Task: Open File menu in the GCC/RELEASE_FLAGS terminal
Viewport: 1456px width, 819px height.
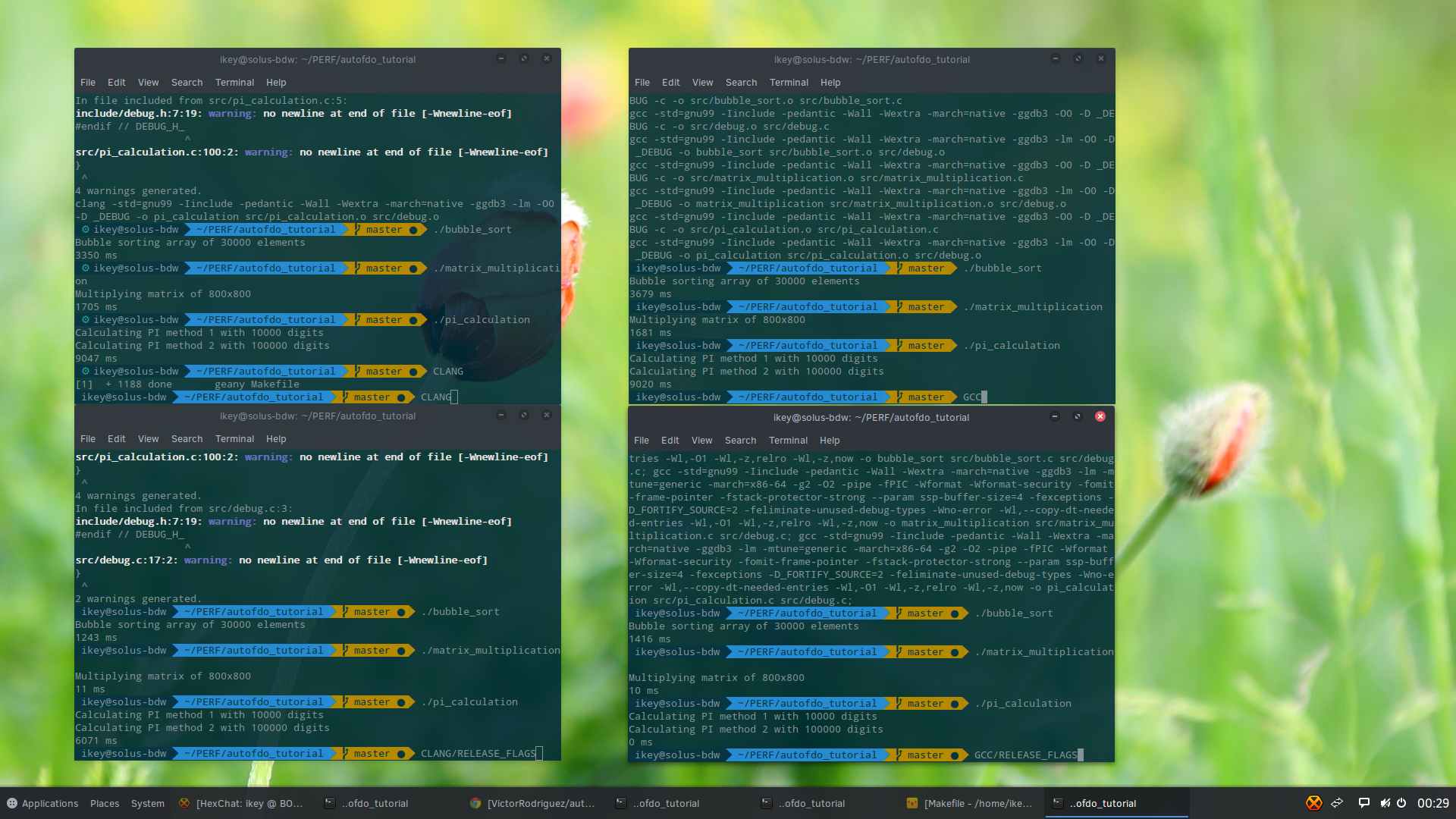Action: [642, 441]
